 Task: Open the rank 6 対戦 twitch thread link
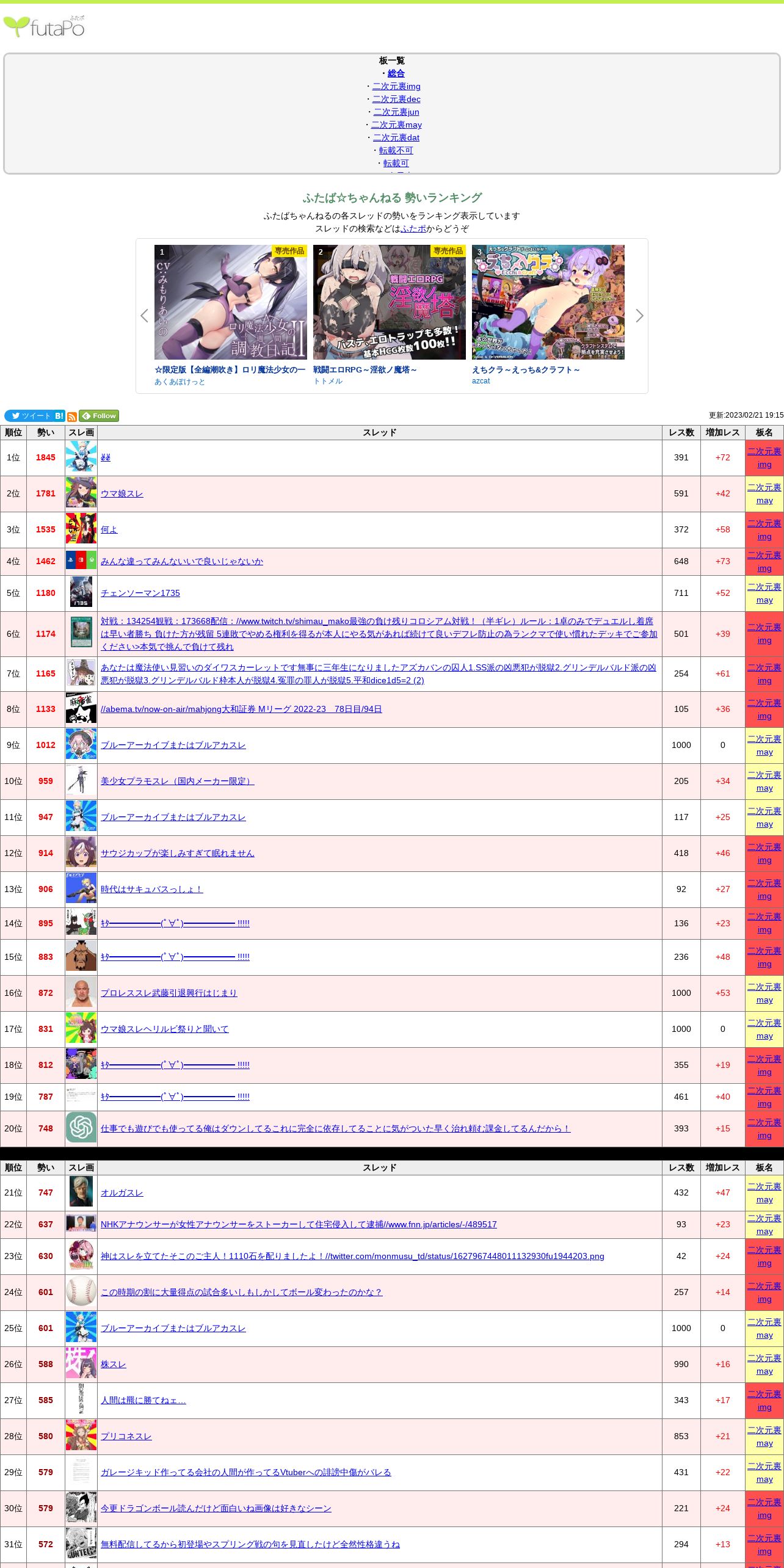coord(379,634)
